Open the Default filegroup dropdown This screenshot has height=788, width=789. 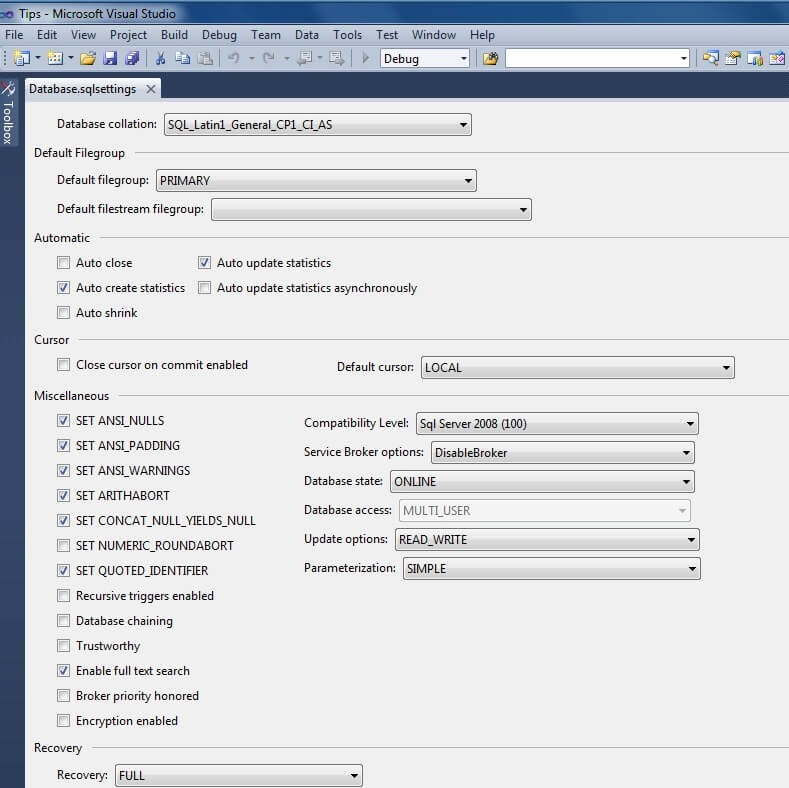tap(316, 181)
